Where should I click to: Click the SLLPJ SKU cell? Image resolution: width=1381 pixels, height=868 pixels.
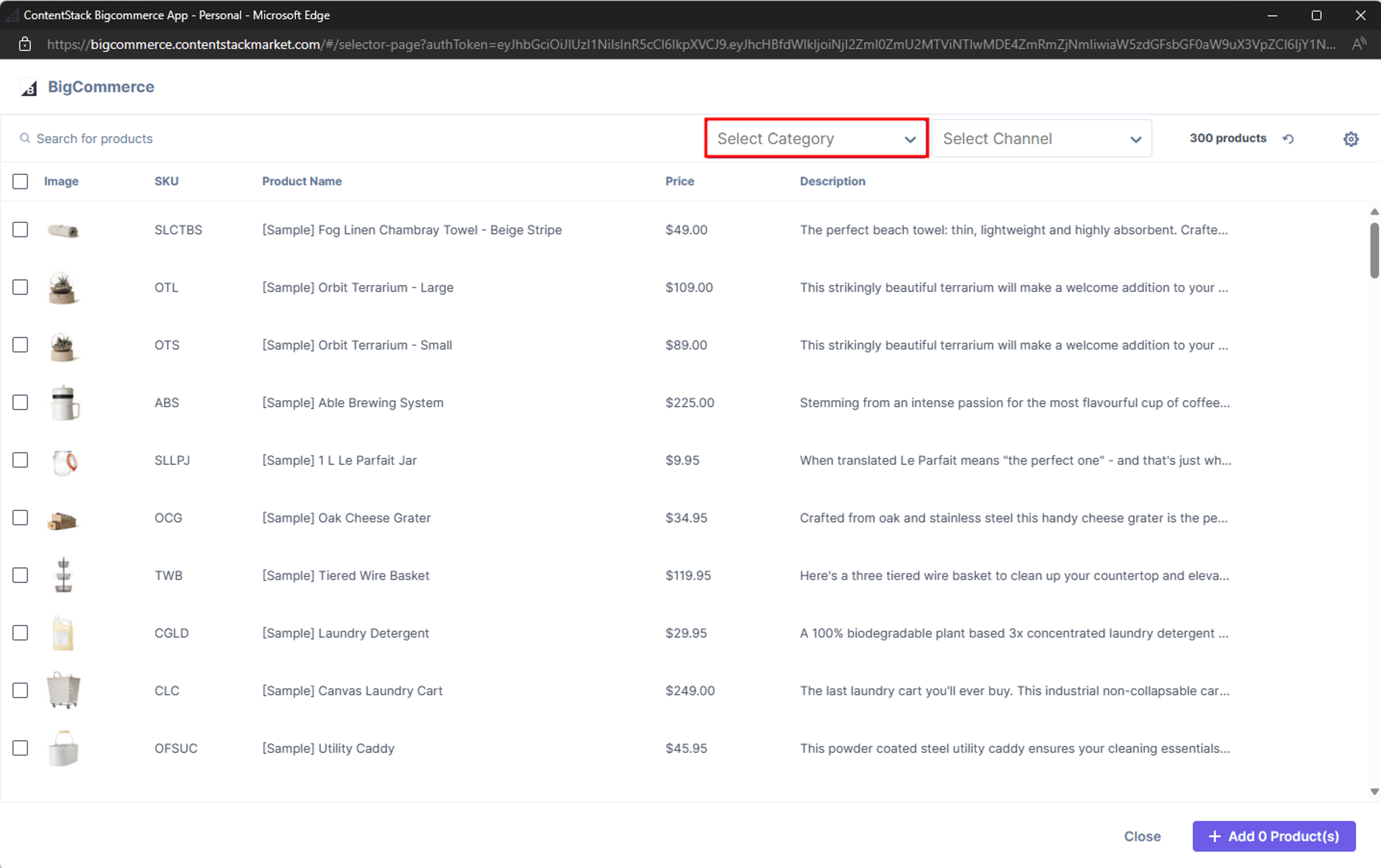172,460
